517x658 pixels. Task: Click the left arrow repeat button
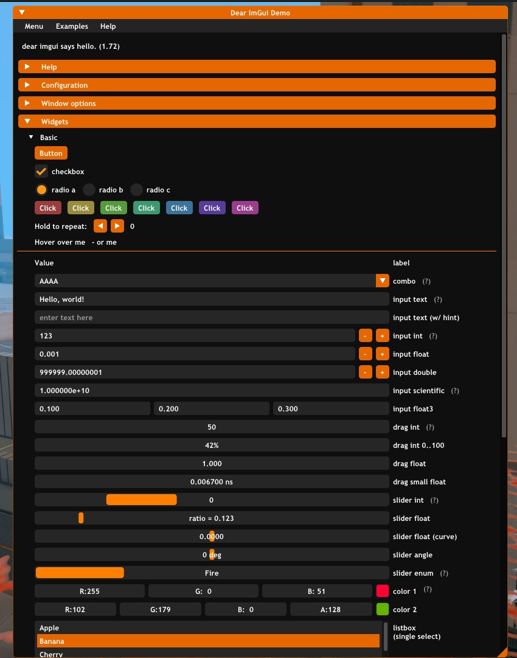[x=100, y=226]
